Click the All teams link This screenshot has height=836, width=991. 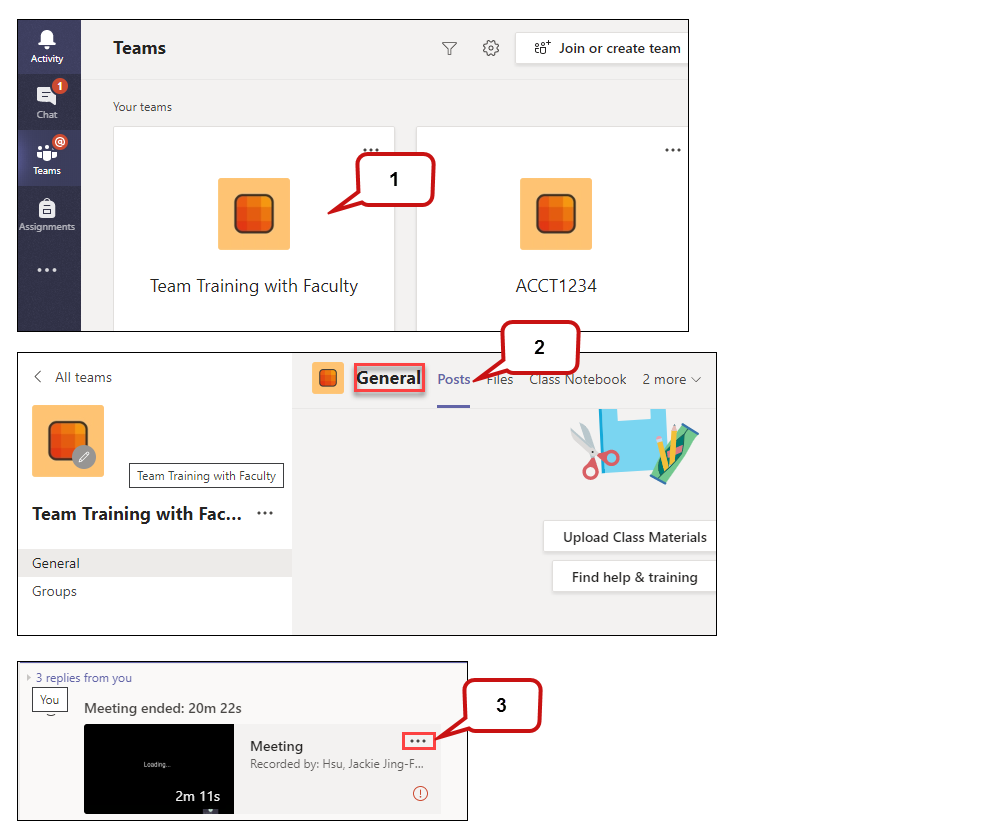pyautogui.click(x=83, y=377)
